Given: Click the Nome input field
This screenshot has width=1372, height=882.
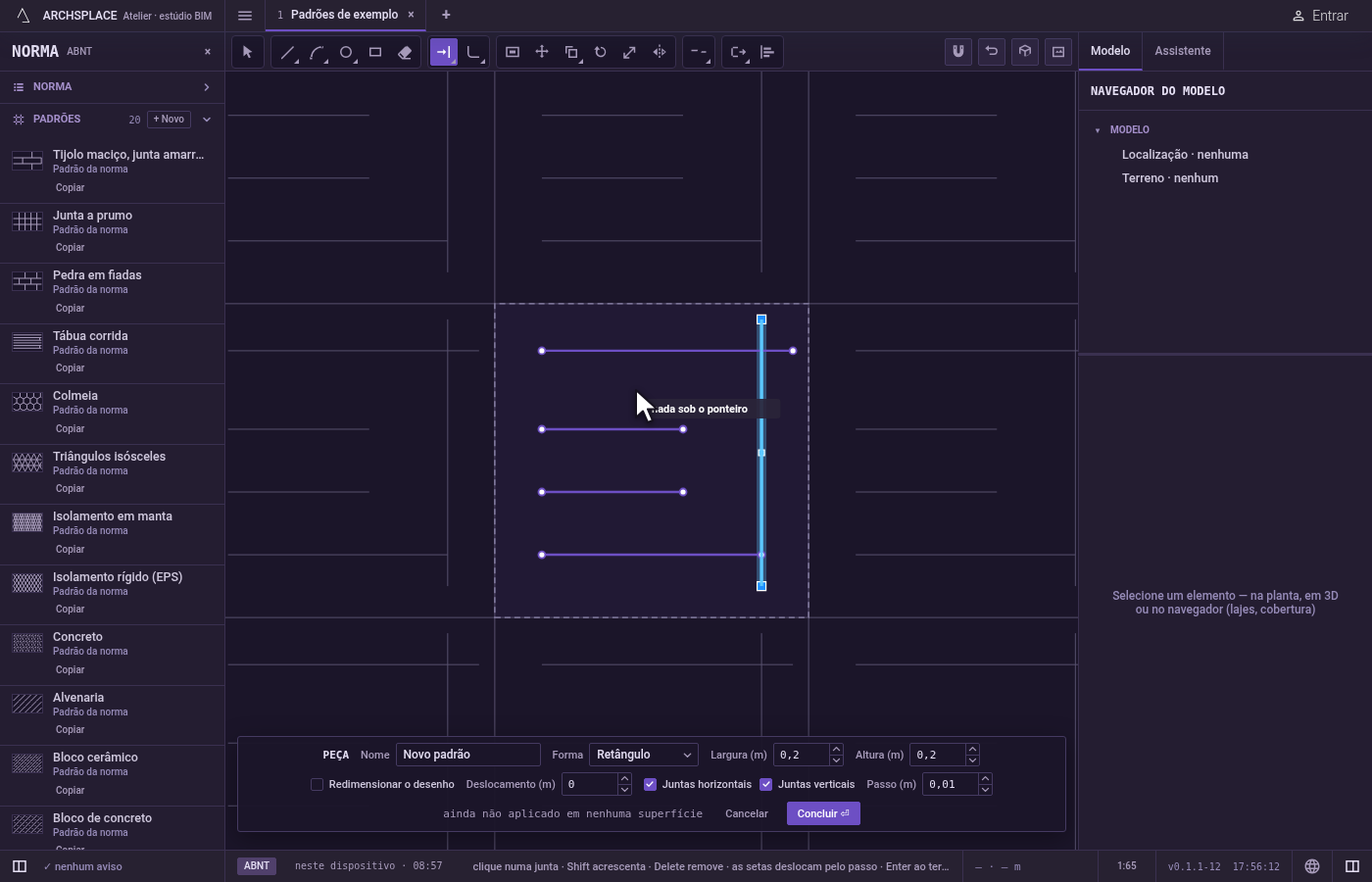Looking at the screenshot, I should 468,755.
